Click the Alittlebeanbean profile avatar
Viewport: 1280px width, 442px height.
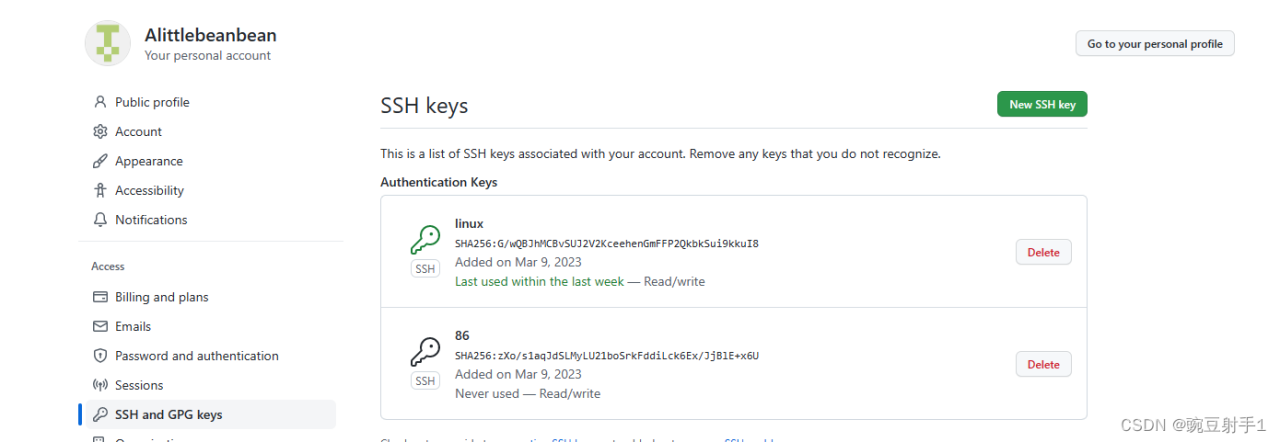pos(108,43)
